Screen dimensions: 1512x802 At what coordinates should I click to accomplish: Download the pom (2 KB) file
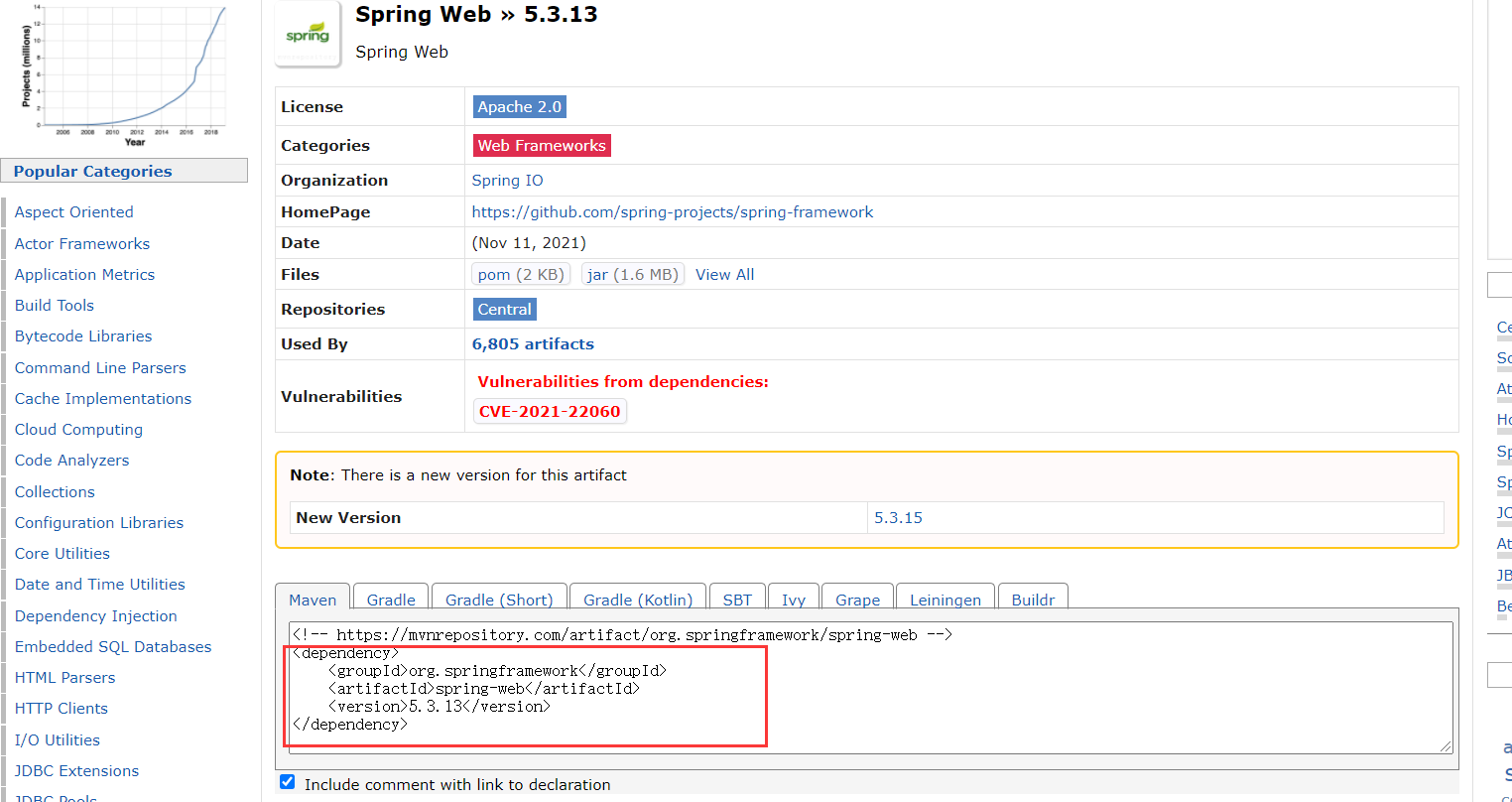click(x=521, y=275)
